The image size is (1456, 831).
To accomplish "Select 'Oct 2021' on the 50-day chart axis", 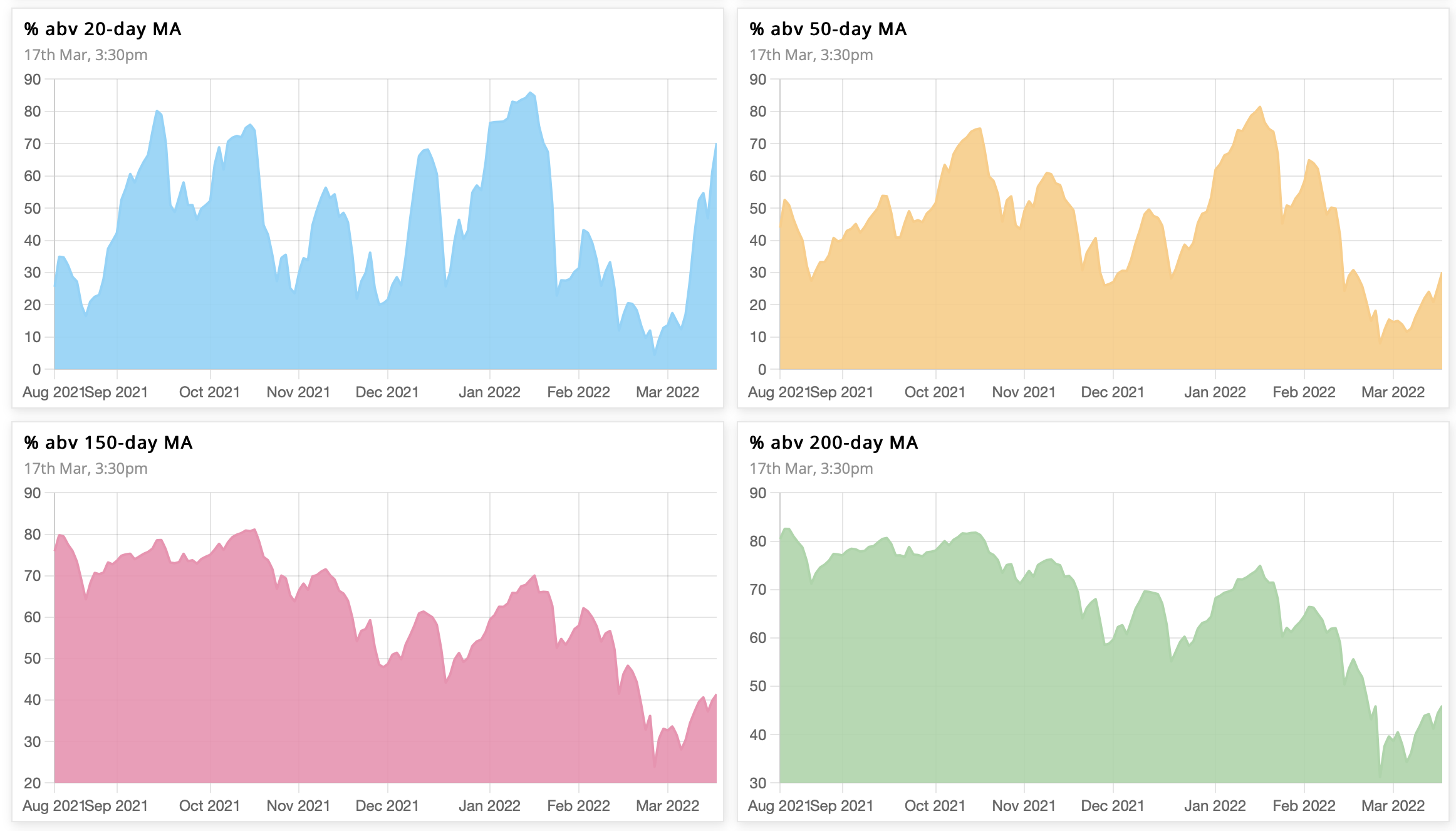I will tap(935, 392).
